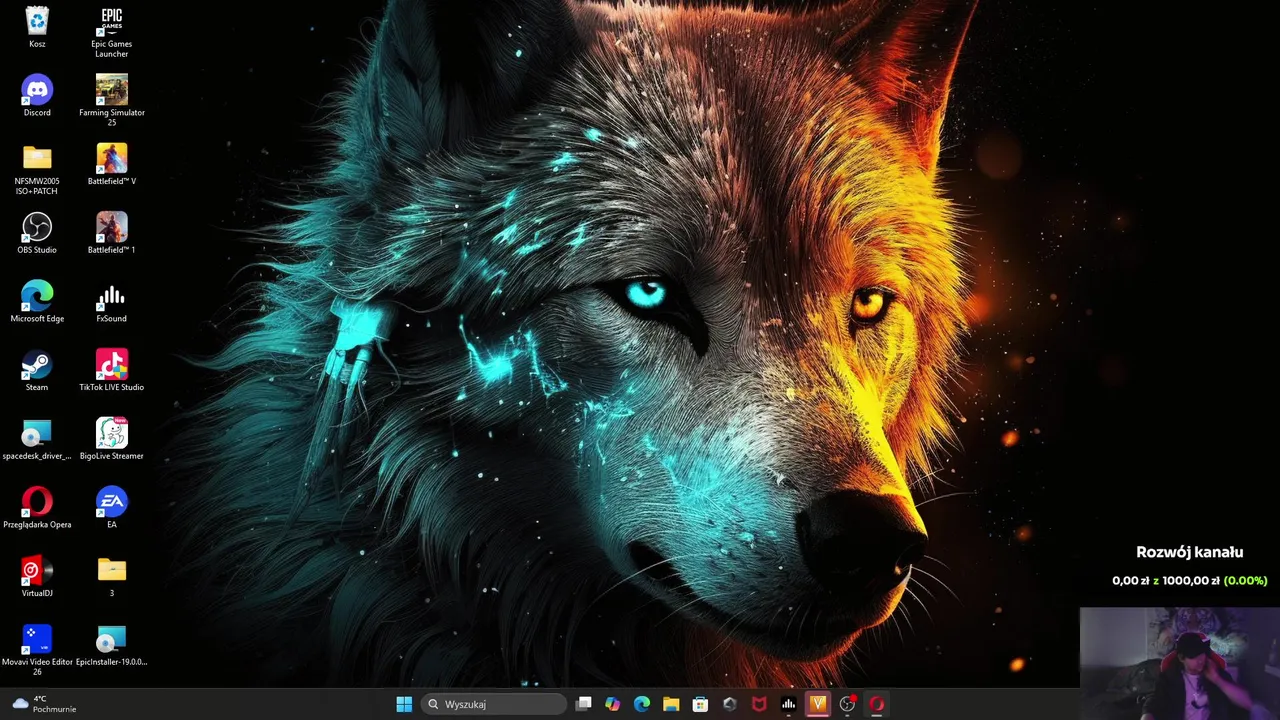Open the folder named 3

coord(112,576)
